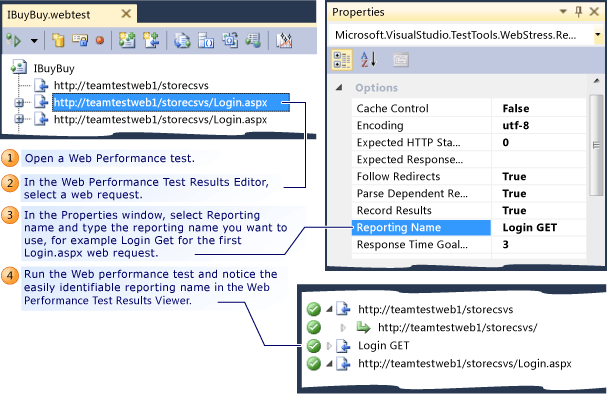607x394 pixels.
Task: Select the Reporting Name property
Action: [x=421, y=228]
